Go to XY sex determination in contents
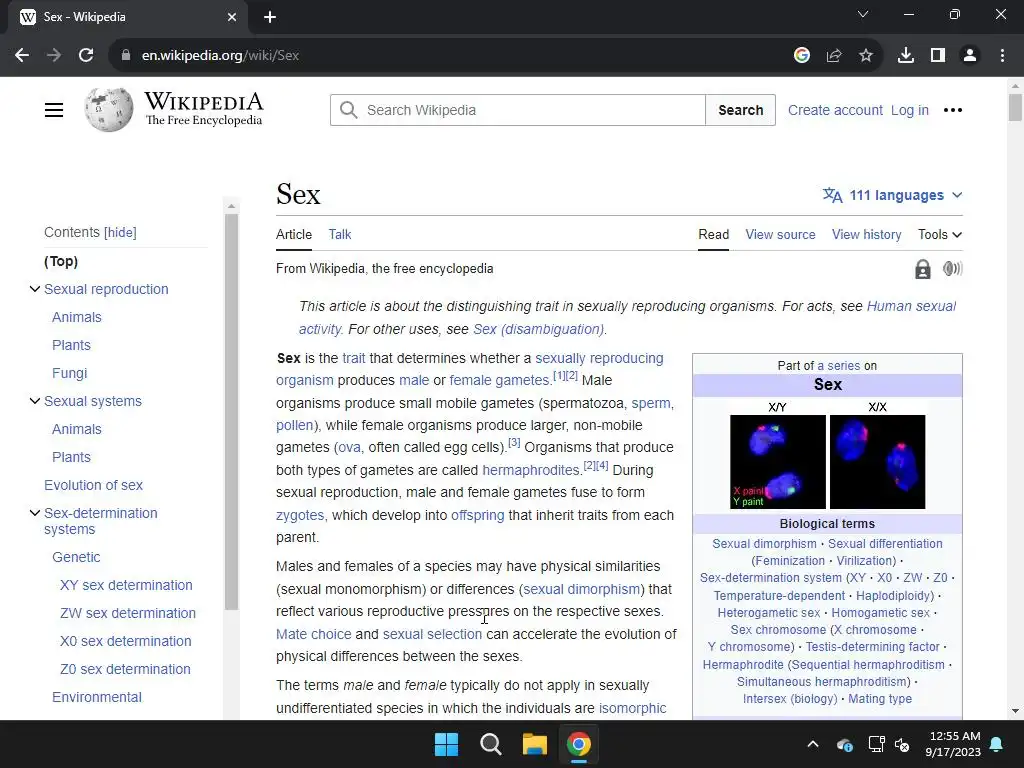The width and height of the screenshot is (1024, 768). 126,585
